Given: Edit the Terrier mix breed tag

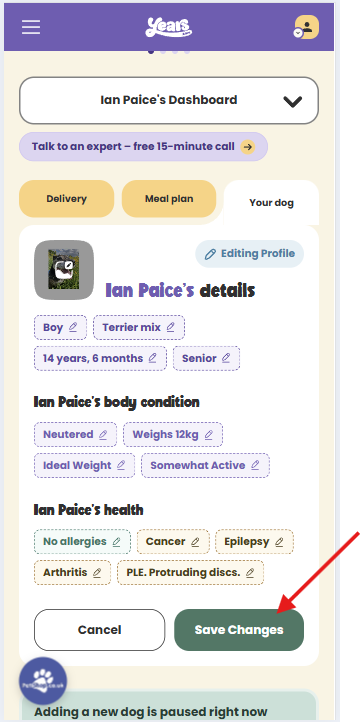Looking at the screenshot, I should click(x=139, y=327).
